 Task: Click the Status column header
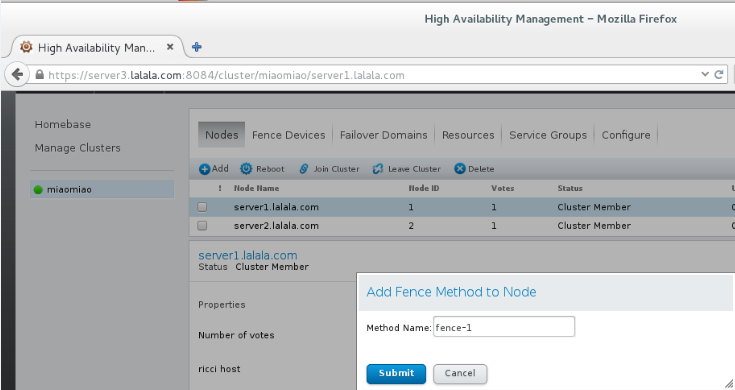570,188
